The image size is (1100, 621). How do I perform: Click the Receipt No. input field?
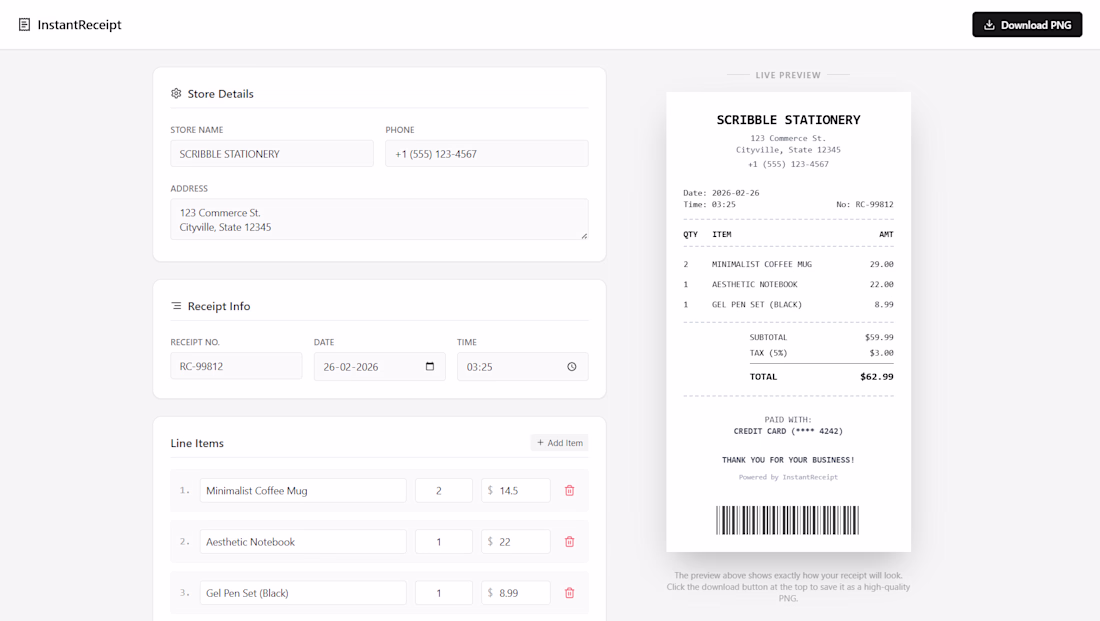[236, 367]
